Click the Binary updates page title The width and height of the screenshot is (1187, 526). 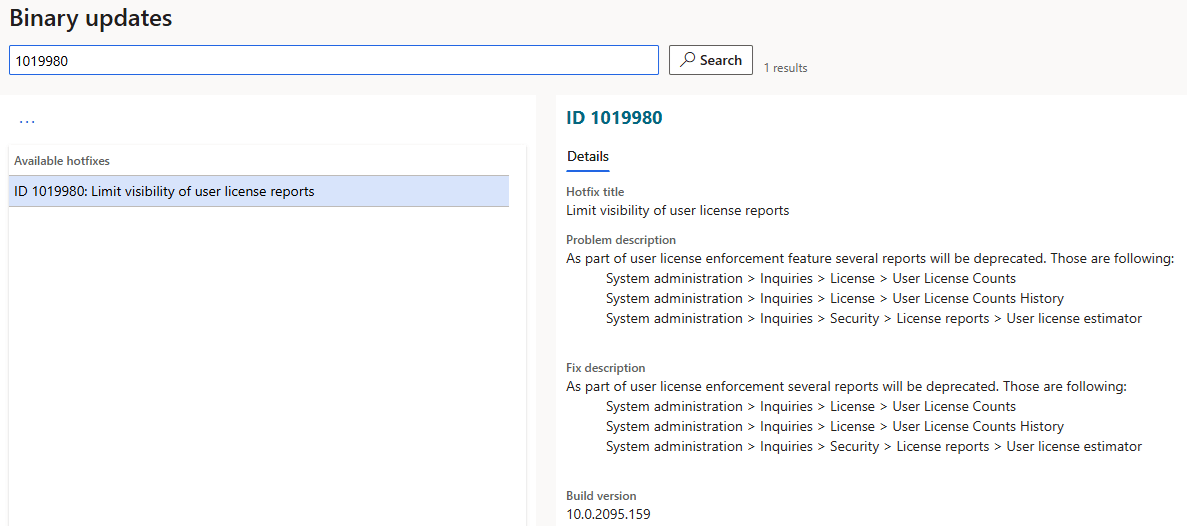pos(91,18)
